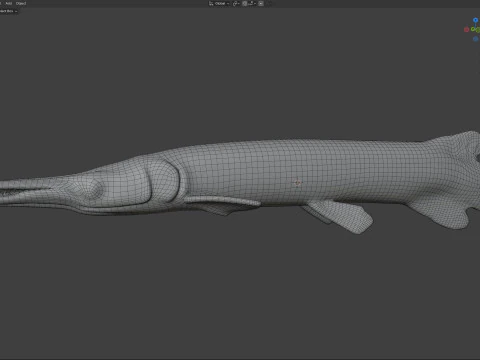Click the red negative X axis gizmo handle
This screenshot has width=480, height=360.
467,29
